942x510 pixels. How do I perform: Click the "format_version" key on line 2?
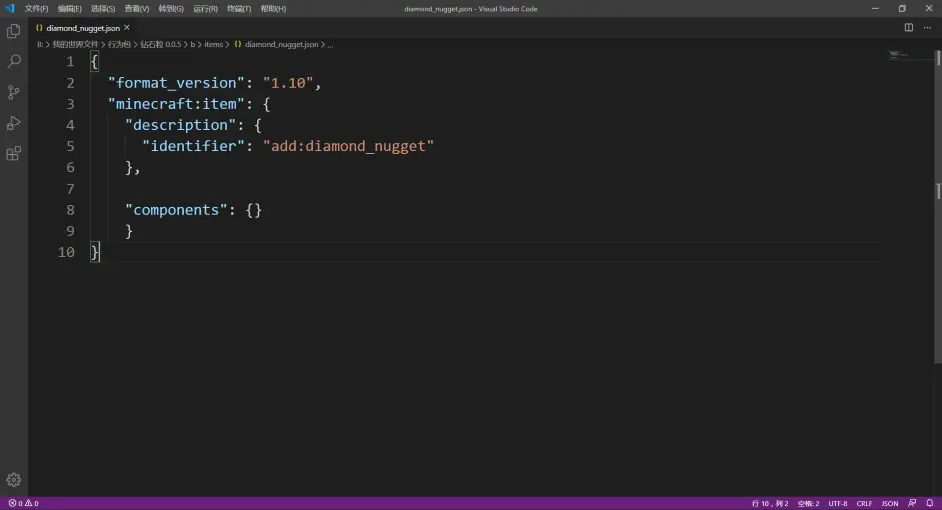[176, 83]
